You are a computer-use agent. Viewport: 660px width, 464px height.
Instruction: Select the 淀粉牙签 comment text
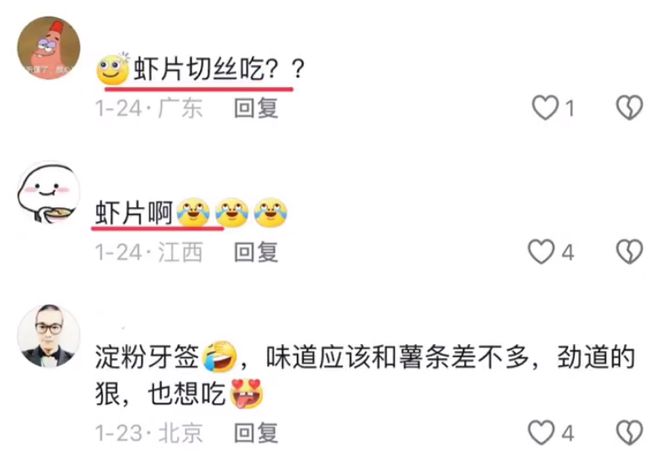(365, 376)
